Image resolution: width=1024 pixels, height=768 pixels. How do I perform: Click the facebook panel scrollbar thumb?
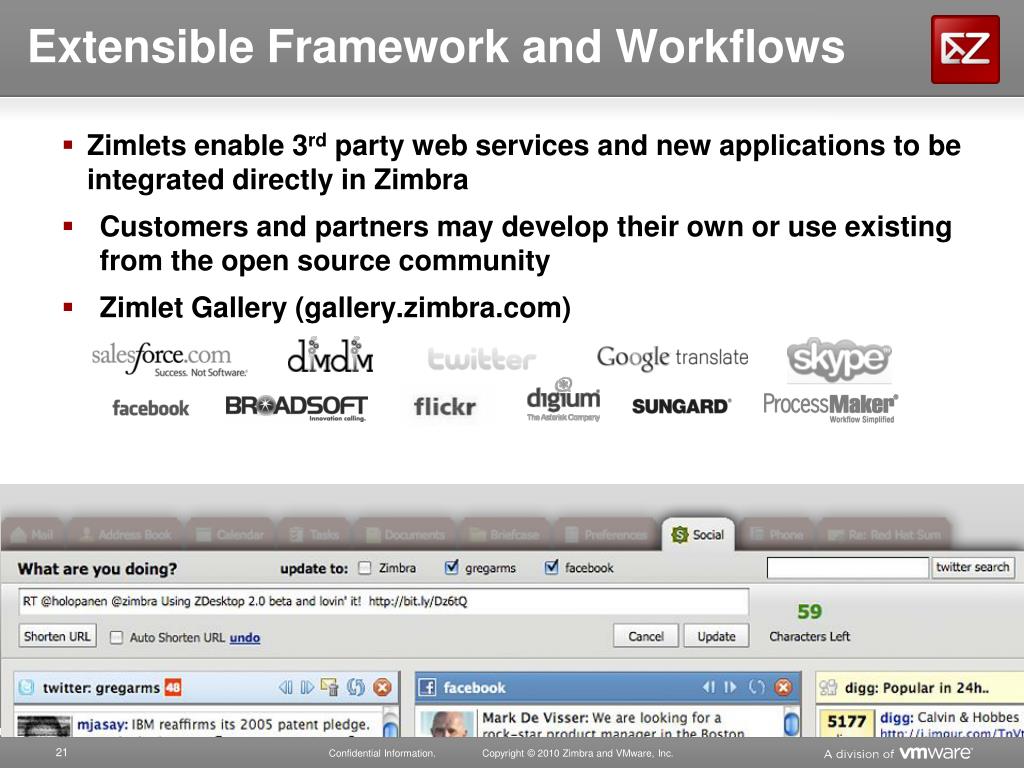coord(791,725)
